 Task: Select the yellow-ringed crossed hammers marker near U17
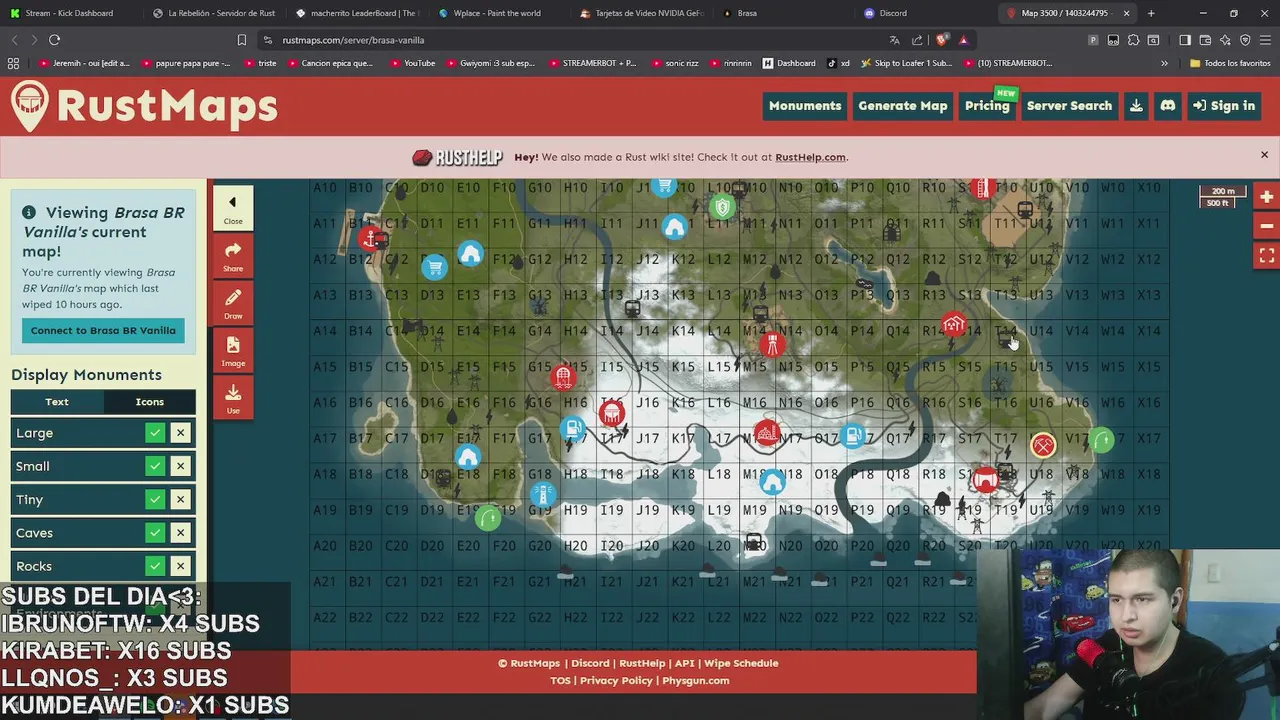[1043, 445]
